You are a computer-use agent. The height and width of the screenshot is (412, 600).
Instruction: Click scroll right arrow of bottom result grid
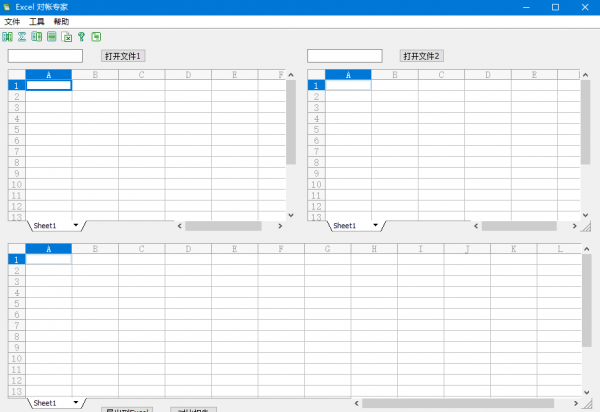[576, 403]
